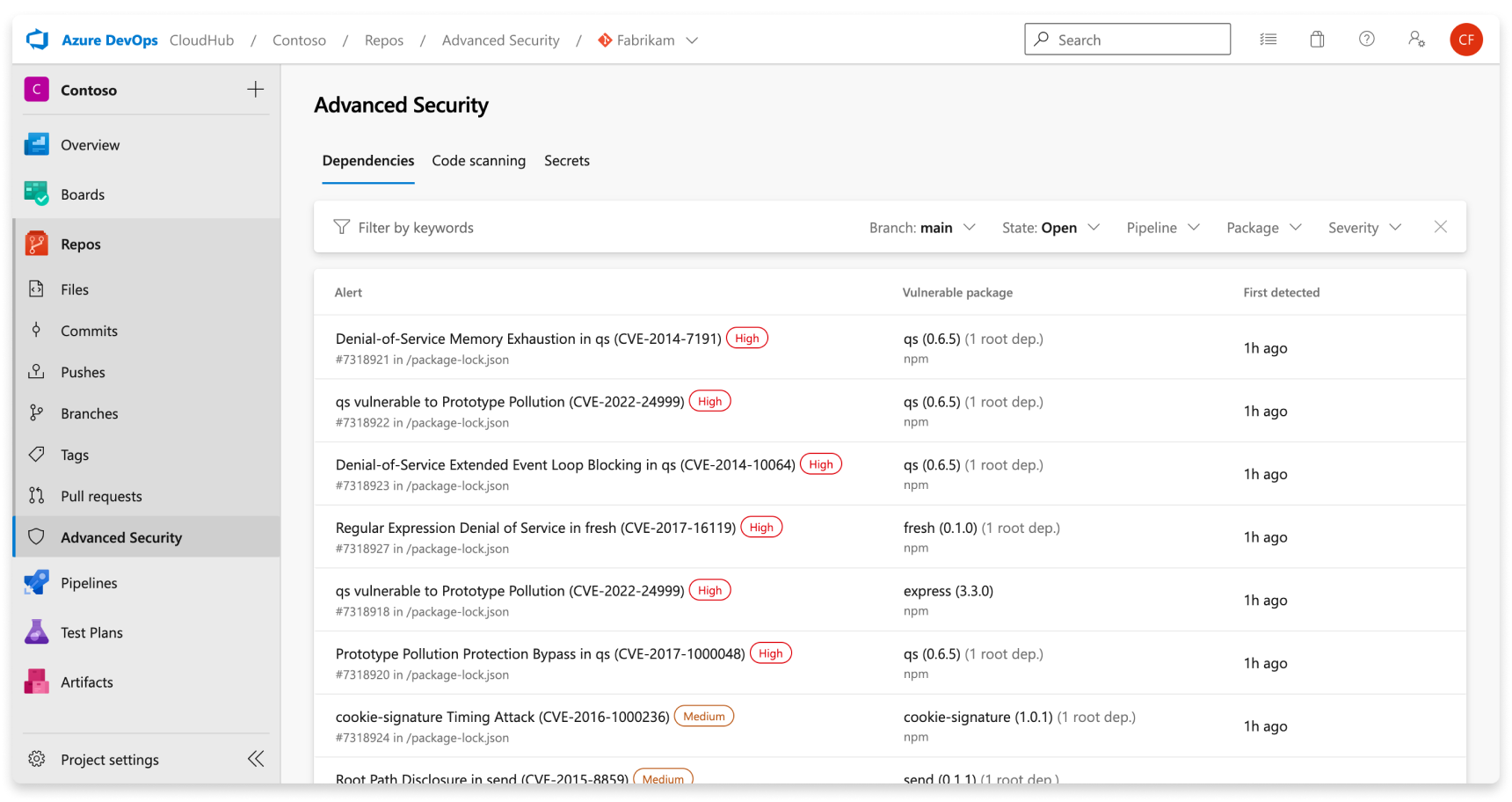Switch to the Code scanning tab

coord(478,161)
